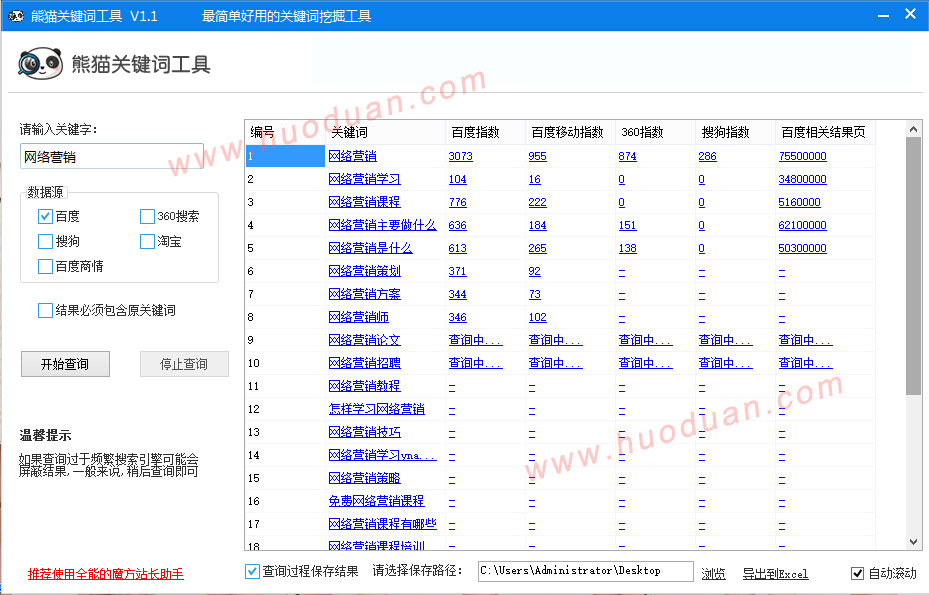This screenshot has height=595, width=929.
Task: Open keyword link 网络营销课程有哪些
Action: point(382,524)
